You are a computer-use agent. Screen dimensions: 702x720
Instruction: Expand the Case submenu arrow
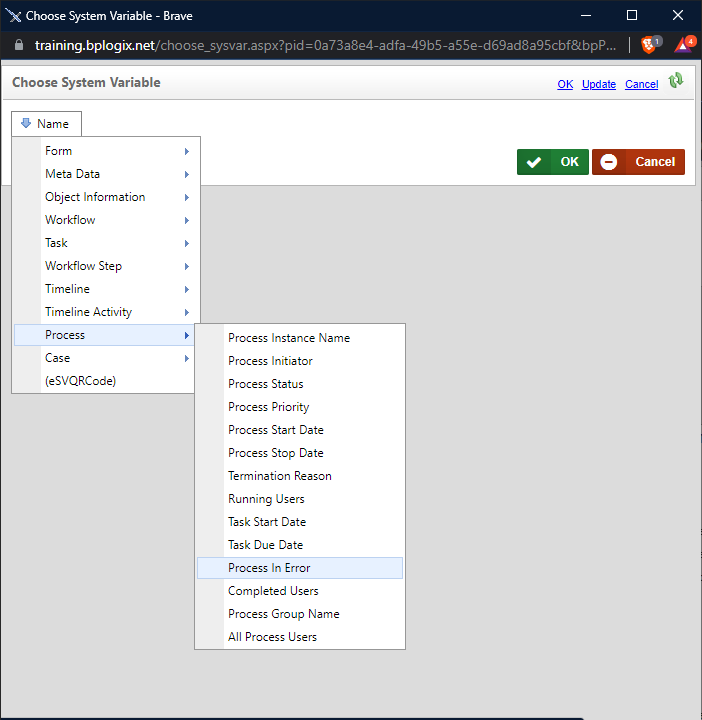187,358
